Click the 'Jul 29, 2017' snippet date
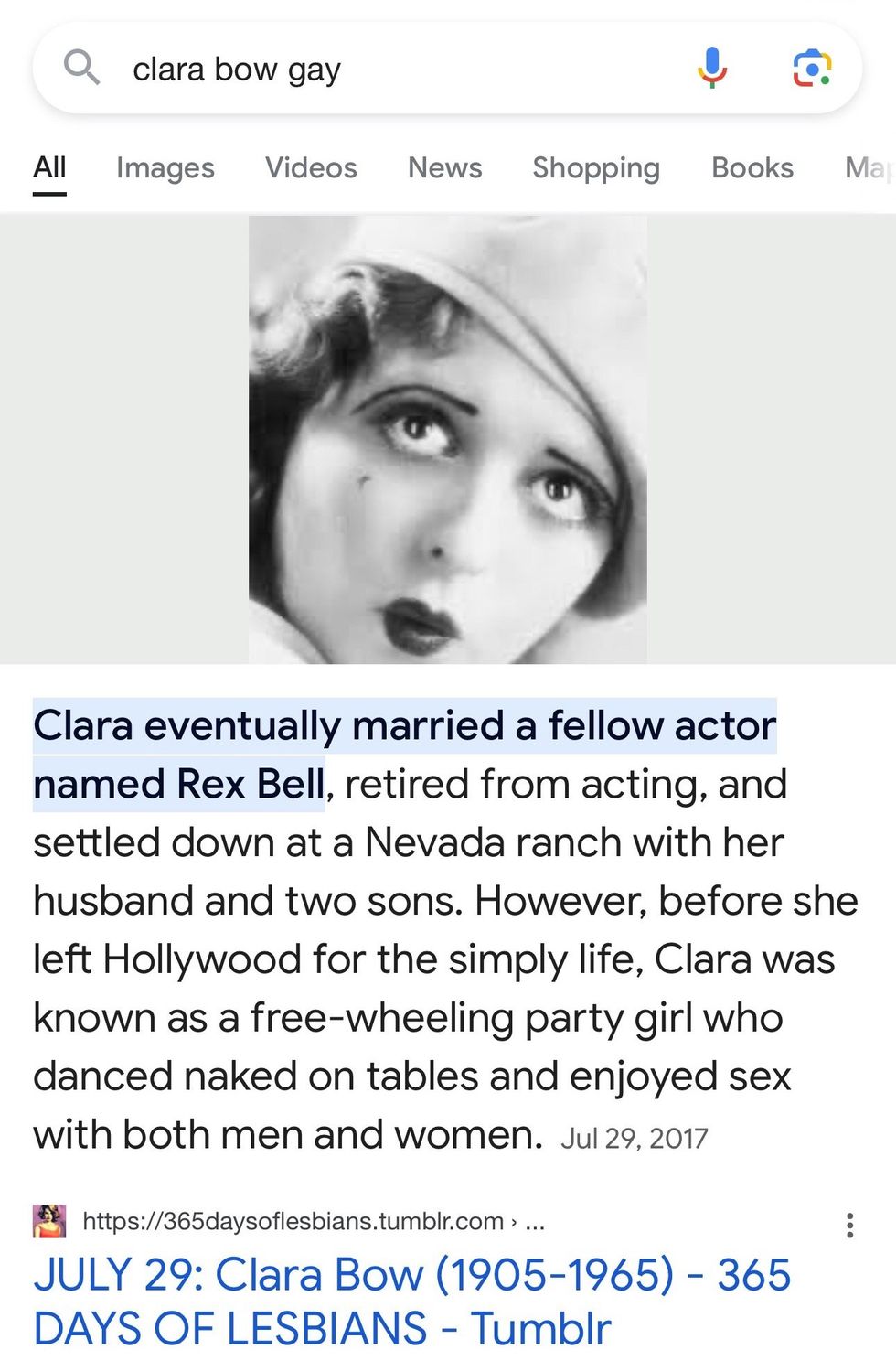This screenshot has width=896, height=1371. (634, 1138)
